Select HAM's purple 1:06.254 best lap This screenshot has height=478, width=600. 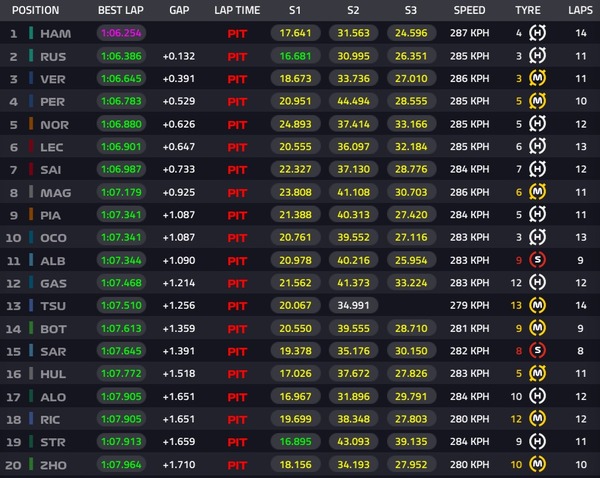[121, 33]
